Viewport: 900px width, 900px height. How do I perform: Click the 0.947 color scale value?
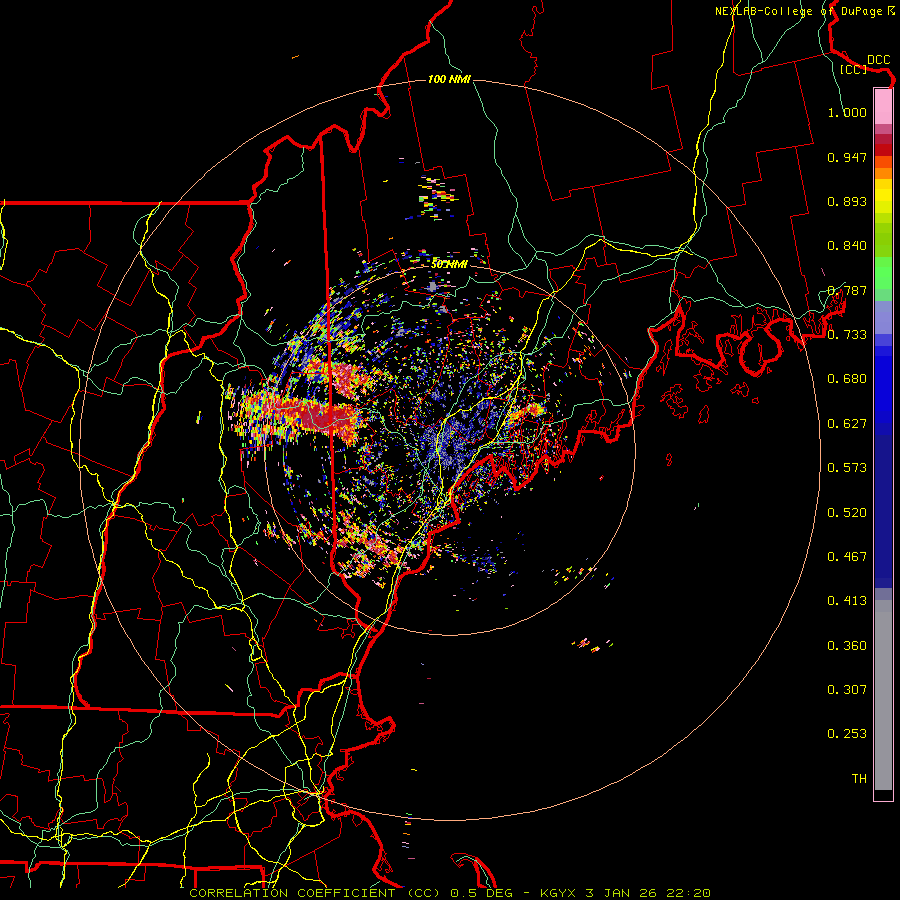(x=847, y=157)
